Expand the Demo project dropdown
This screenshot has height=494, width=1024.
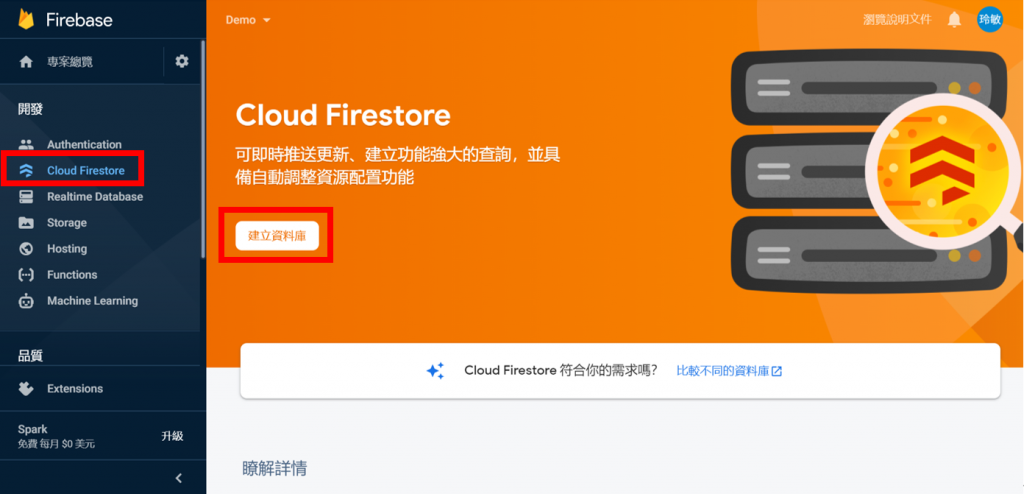click(248, 20)
